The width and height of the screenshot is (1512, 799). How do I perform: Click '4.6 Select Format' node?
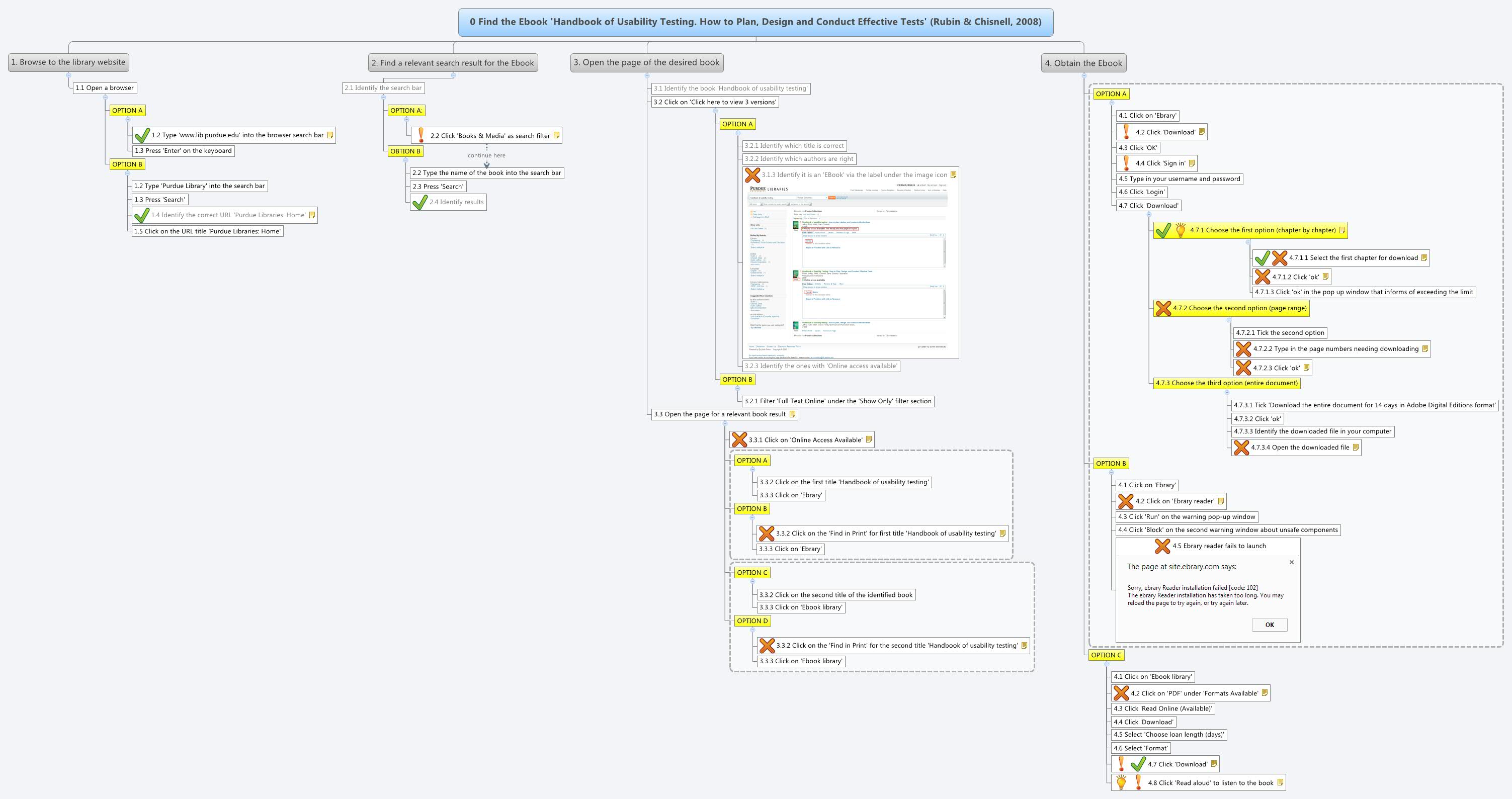point(1141,749)
